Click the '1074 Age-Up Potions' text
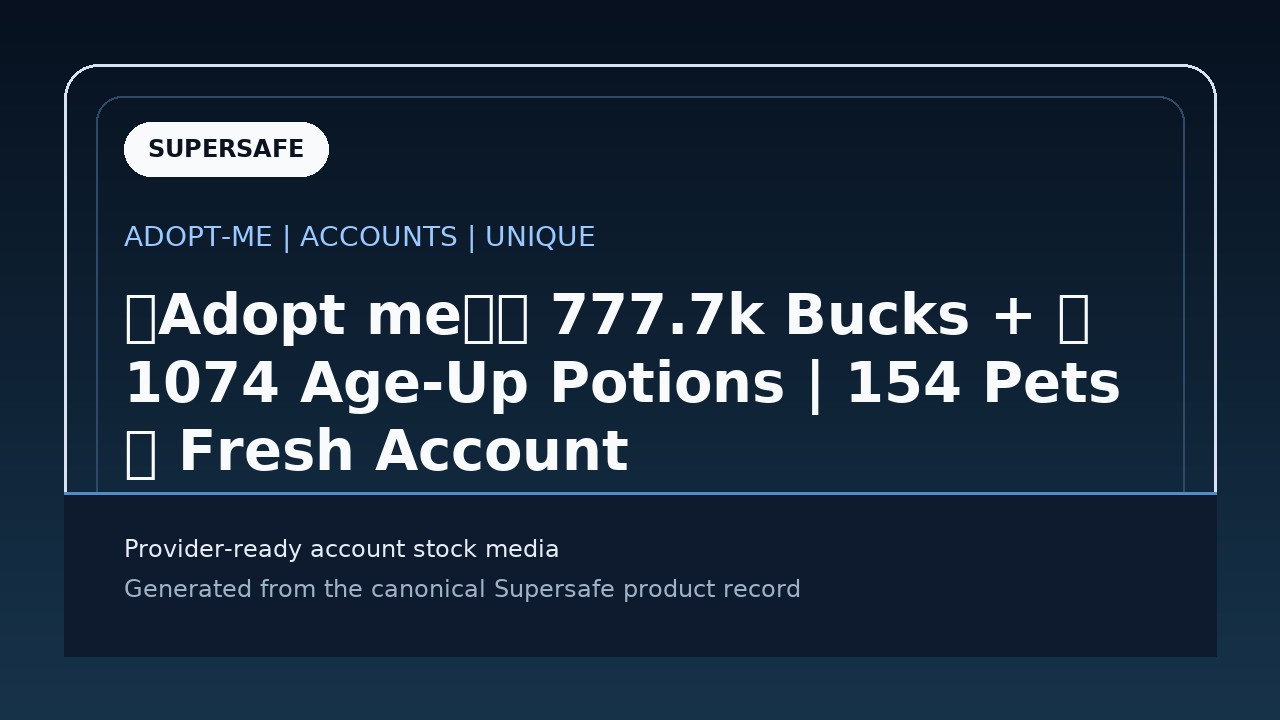The width and height of the screenshot is (1280, 720). coord(454,385)
